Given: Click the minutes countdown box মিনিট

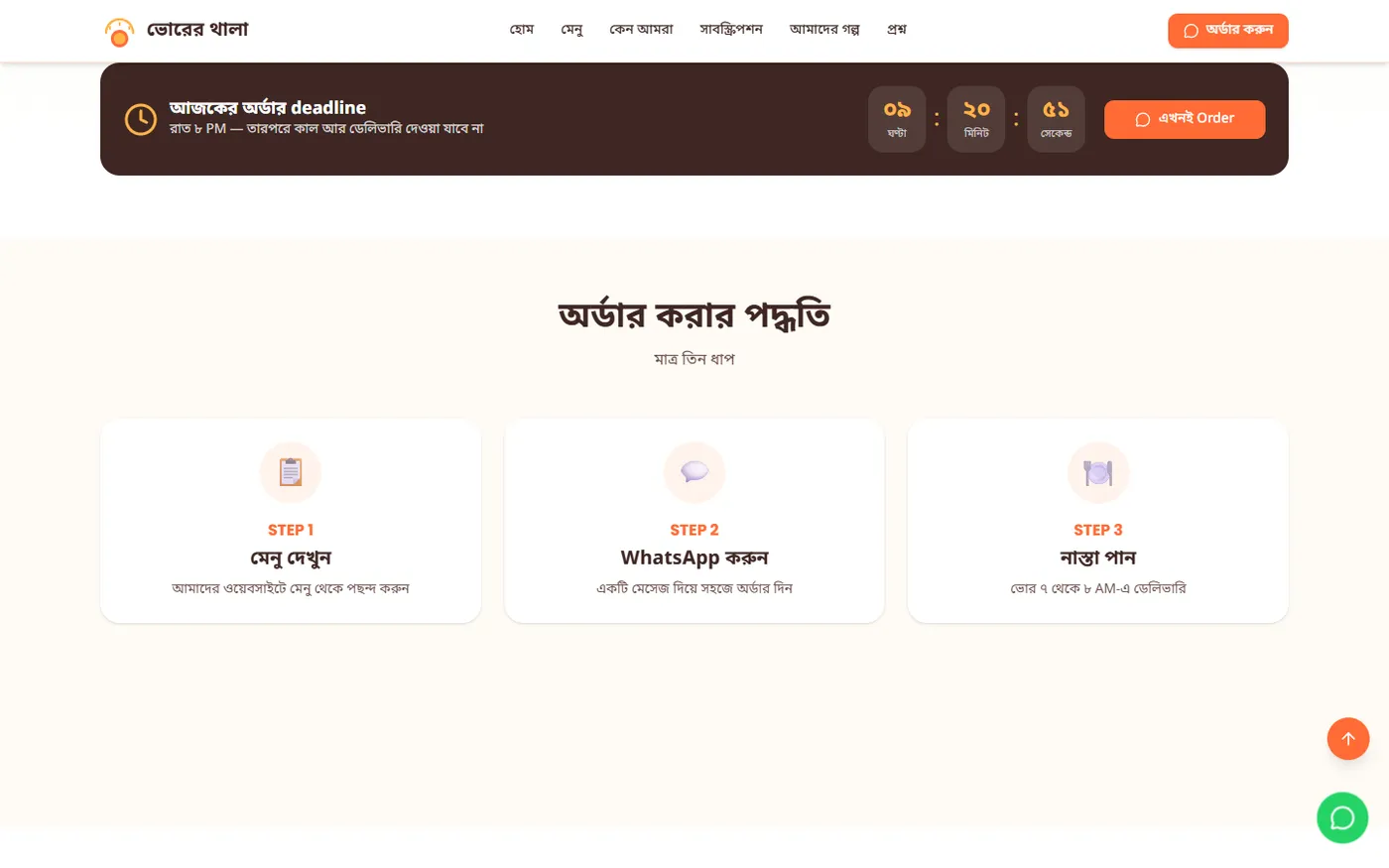Looking at the screenshot, I should [976, 119].
